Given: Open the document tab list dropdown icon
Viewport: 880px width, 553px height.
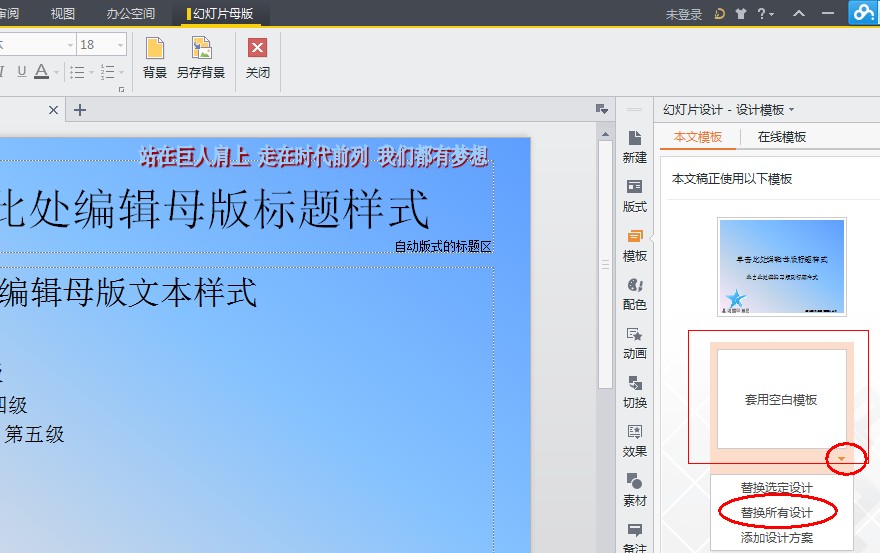Looking at the screenshot, I should 602,109.
